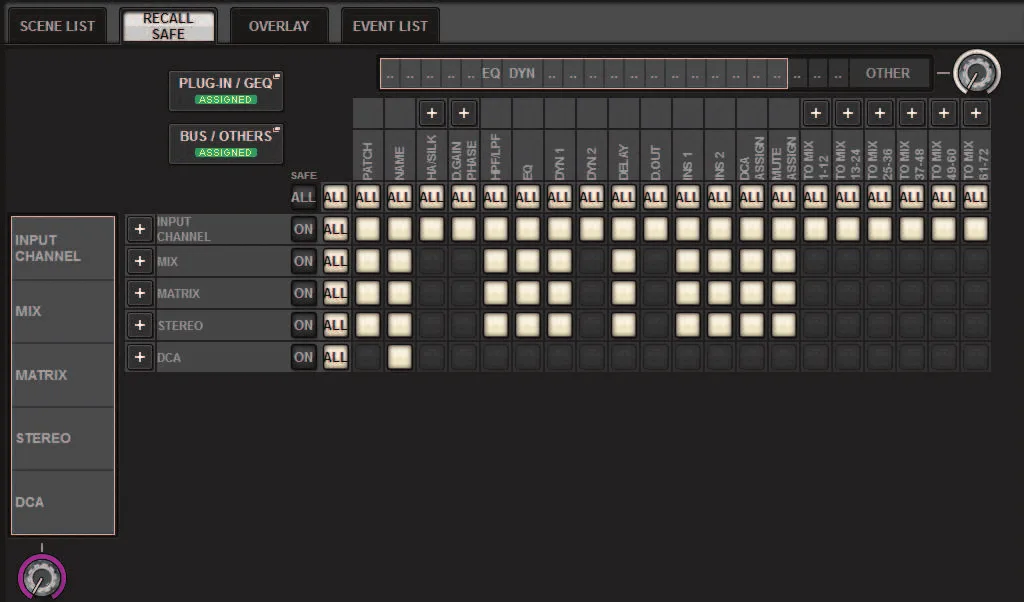Select ALL channels in the DELAY column
The image size is (1024, 602).
click(x=624, y=197)
